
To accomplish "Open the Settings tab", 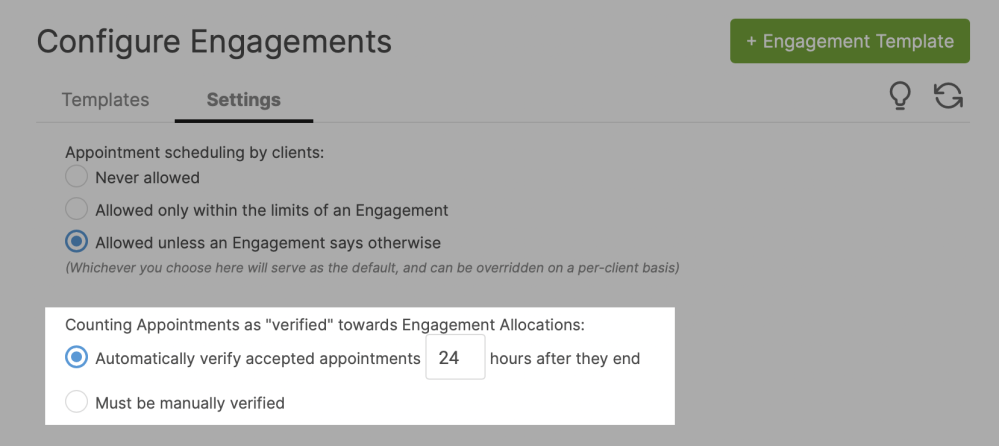I will point(243,100).
